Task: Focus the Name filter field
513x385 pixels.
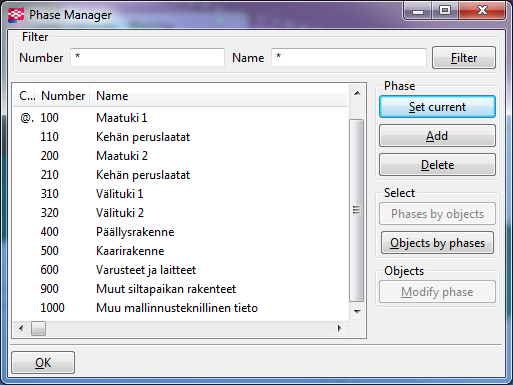Action: point(349,57)
